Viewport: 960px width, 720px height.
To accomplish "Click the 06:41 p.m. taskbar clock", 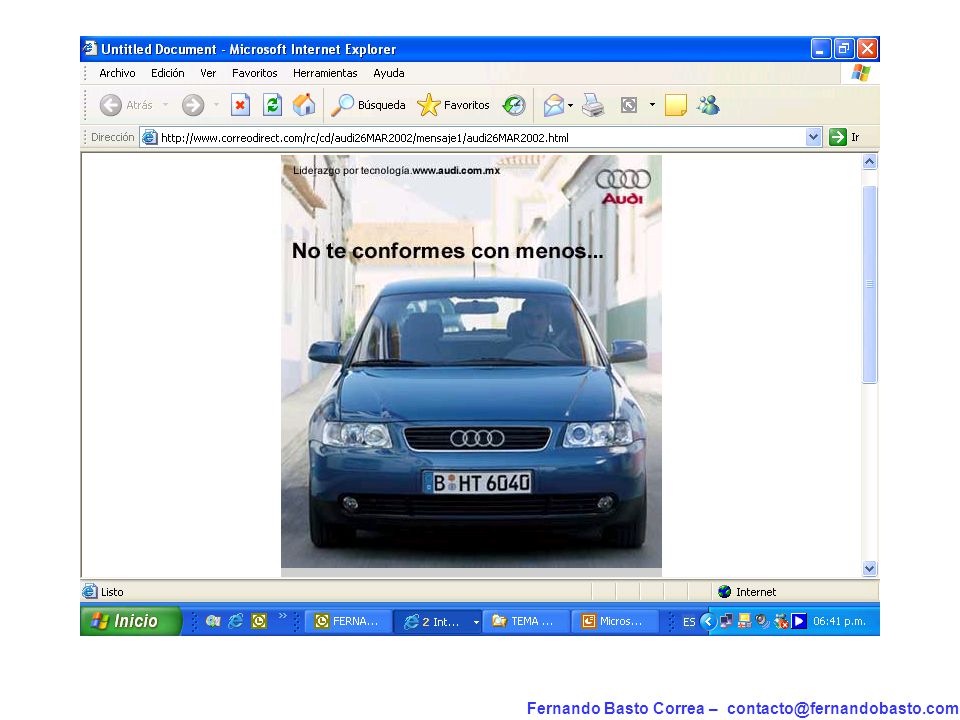I will click(x=839, y=621).
